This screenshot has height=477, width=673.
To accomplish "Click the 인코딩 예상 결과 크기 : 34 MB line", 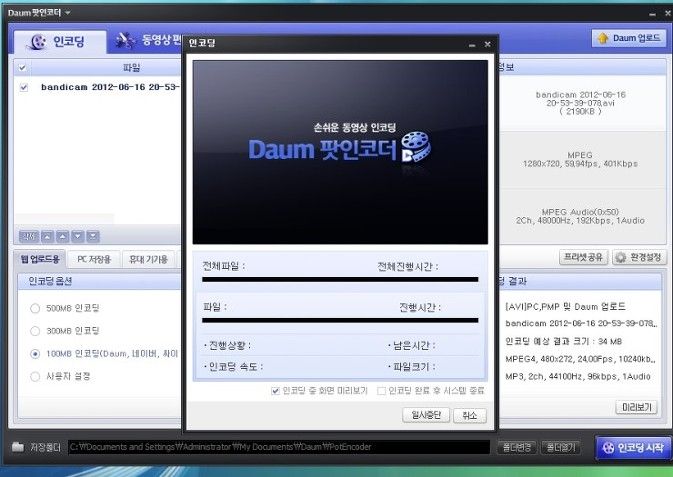I will (564, 341).
